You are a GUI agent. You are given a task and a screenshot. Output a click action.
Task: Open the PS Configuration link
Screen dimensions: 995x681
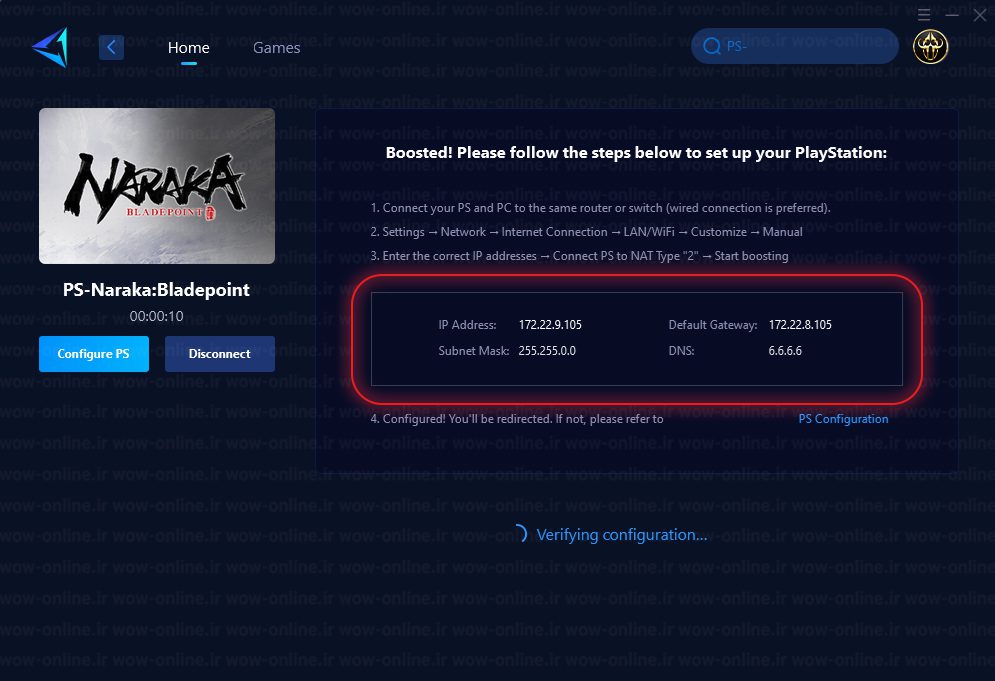click(843, 419)
